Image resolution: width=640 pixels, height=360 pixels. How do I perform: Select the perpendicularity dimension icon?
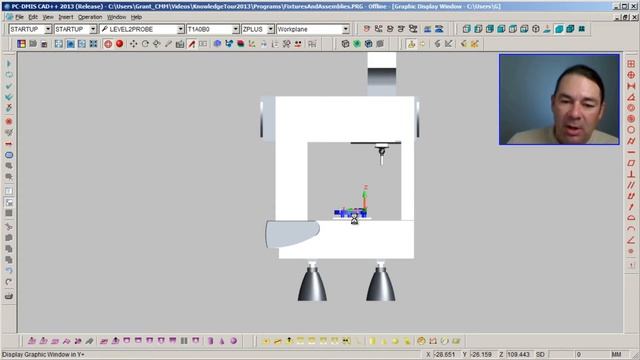[631, 174]
